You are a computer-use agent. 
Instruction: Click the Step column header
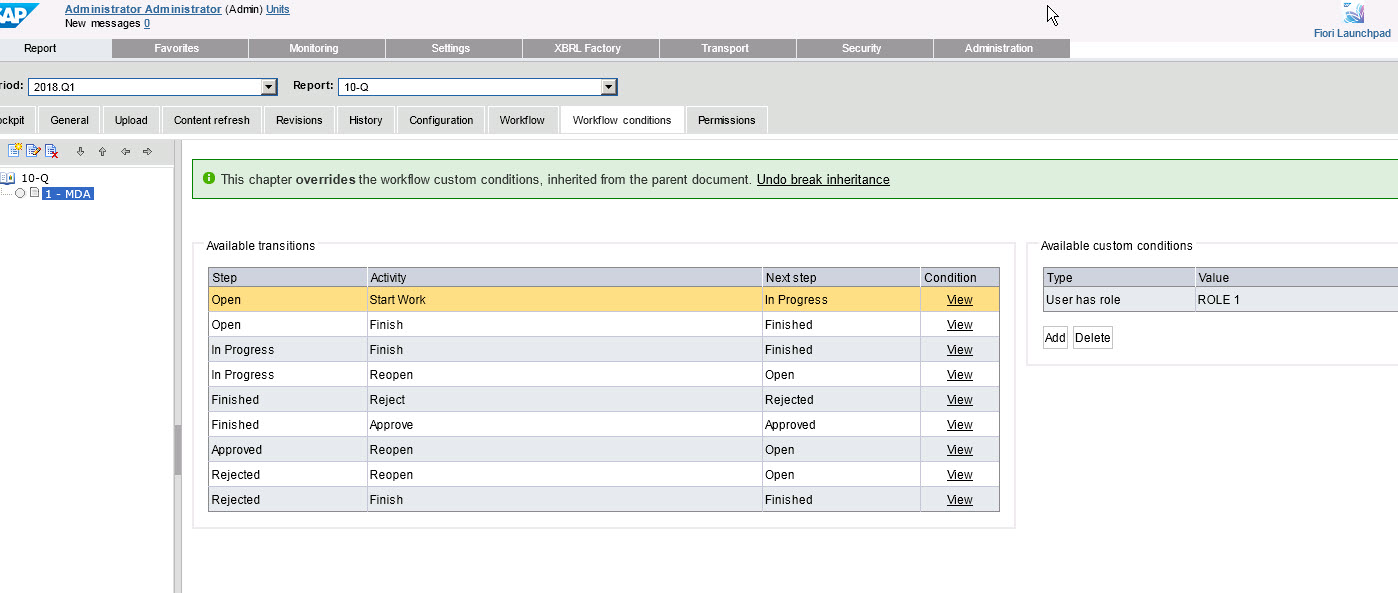288,278
